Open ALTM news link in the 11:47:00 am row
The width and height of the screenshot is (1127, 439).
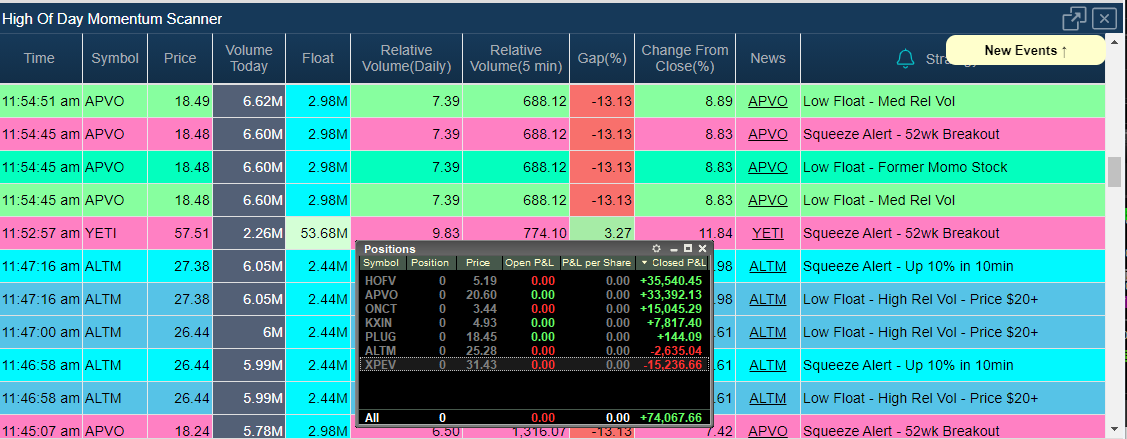click(768, 333)
